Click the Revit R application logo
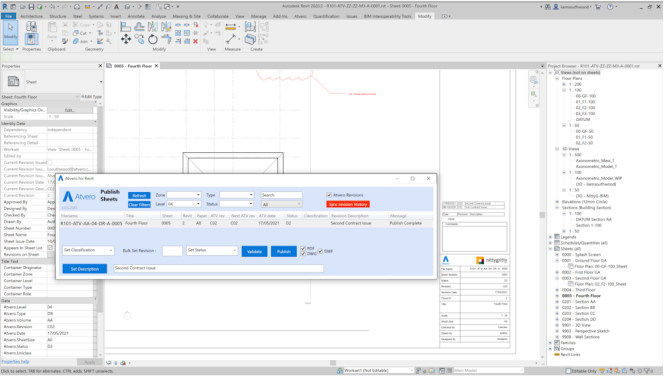This screenshot has height=376, width=664. tap(5, 7)
